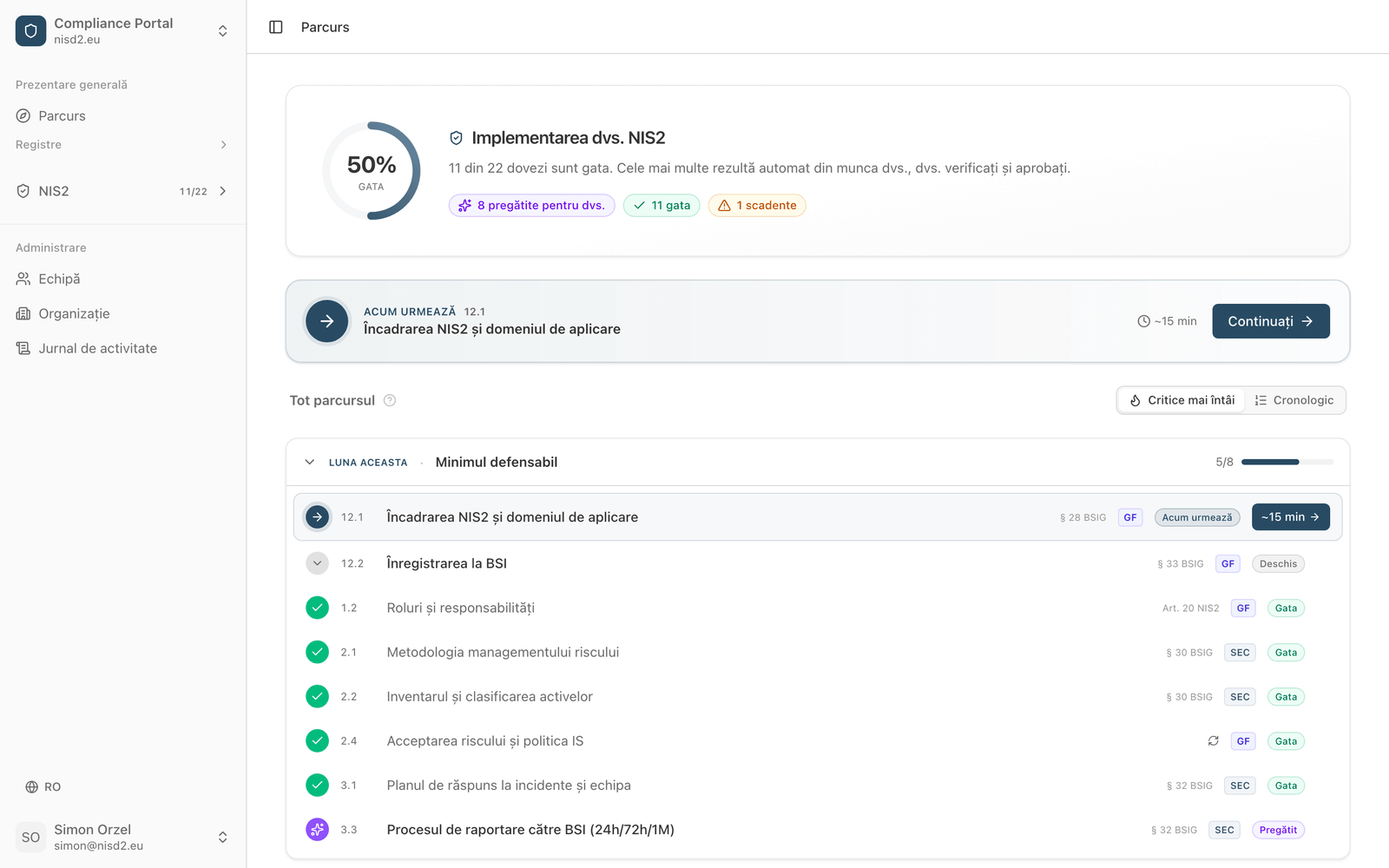The image size is (1389, 868).
Task: Select Critice mai întâi sorting
Action: (x=1182, y=400)
